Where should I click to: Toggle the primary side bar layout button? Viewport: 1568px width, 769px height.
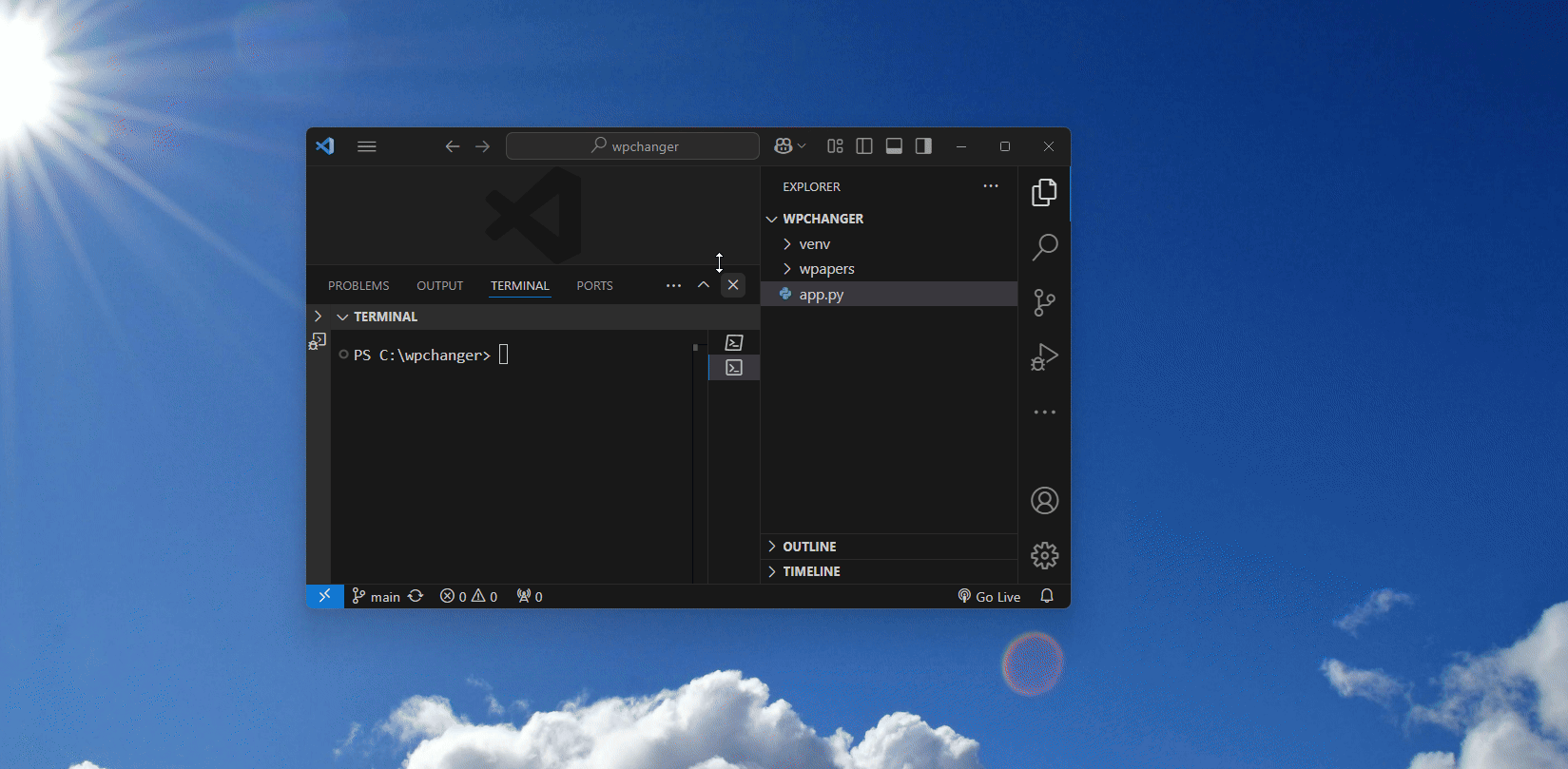864,146
